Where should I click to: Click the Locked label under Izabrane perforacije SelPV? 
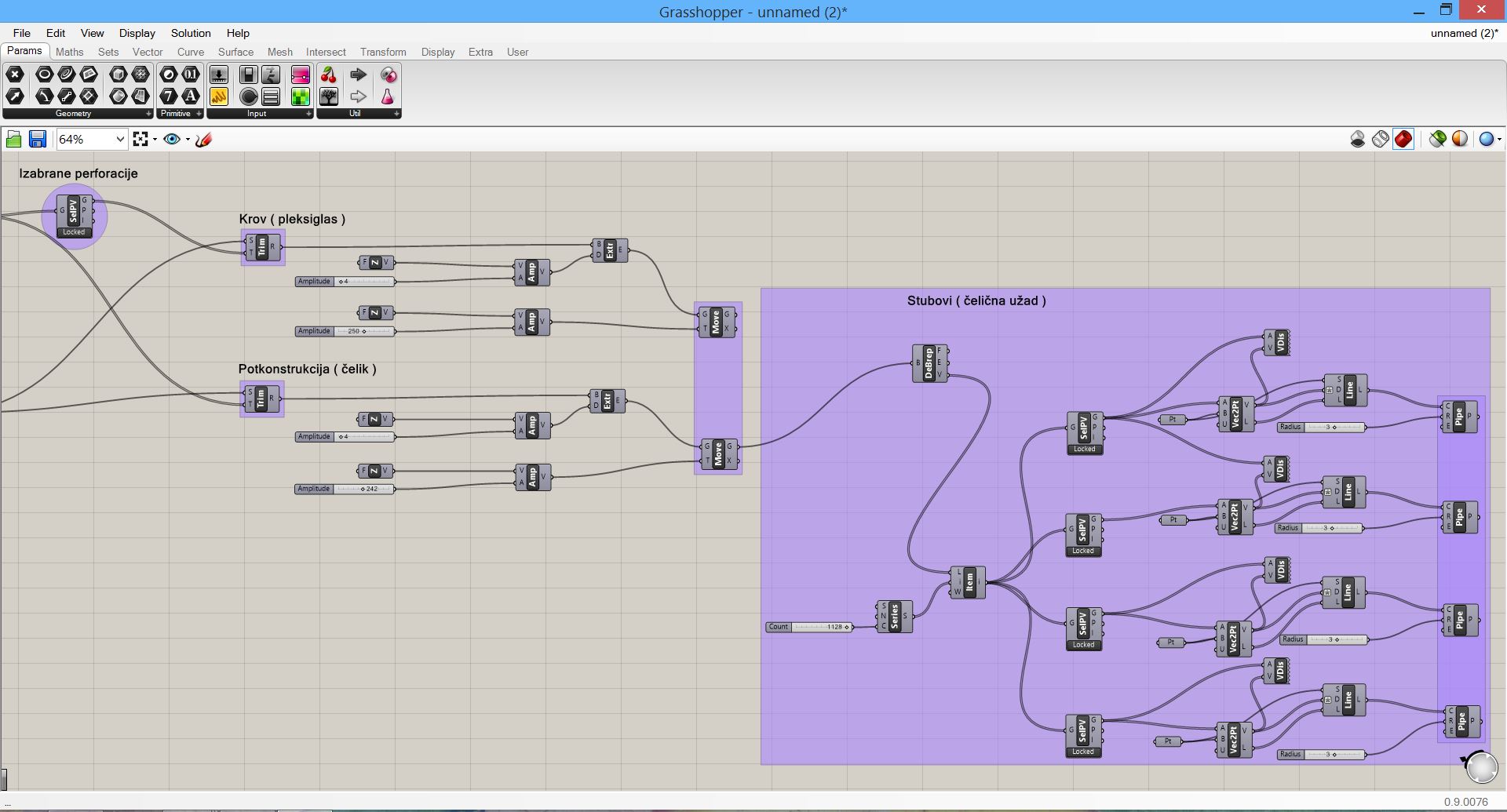pyautogui.click(x=74, y=232)
